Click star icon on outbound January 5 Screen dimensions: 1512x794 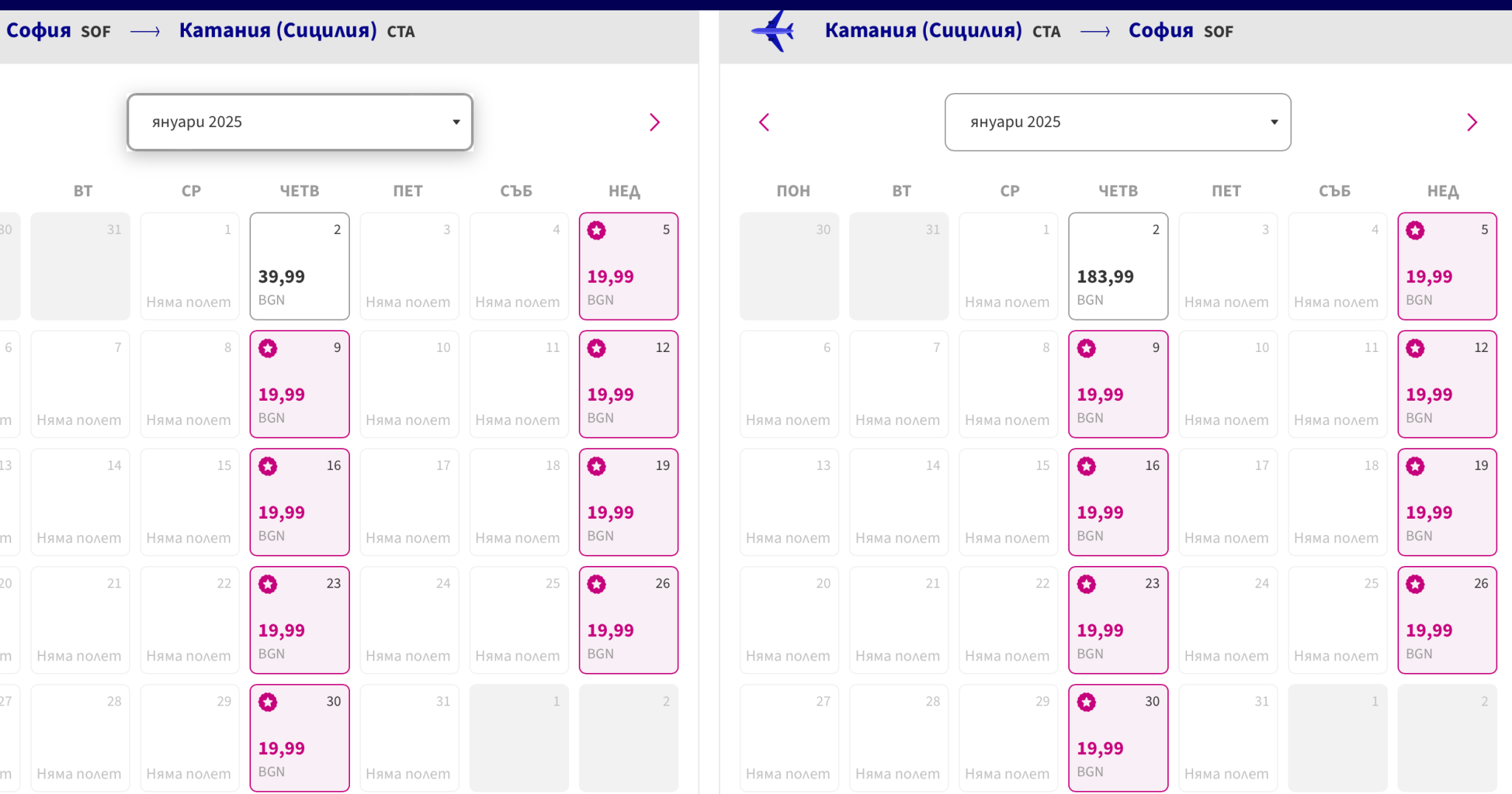click(x=597, y=231)
